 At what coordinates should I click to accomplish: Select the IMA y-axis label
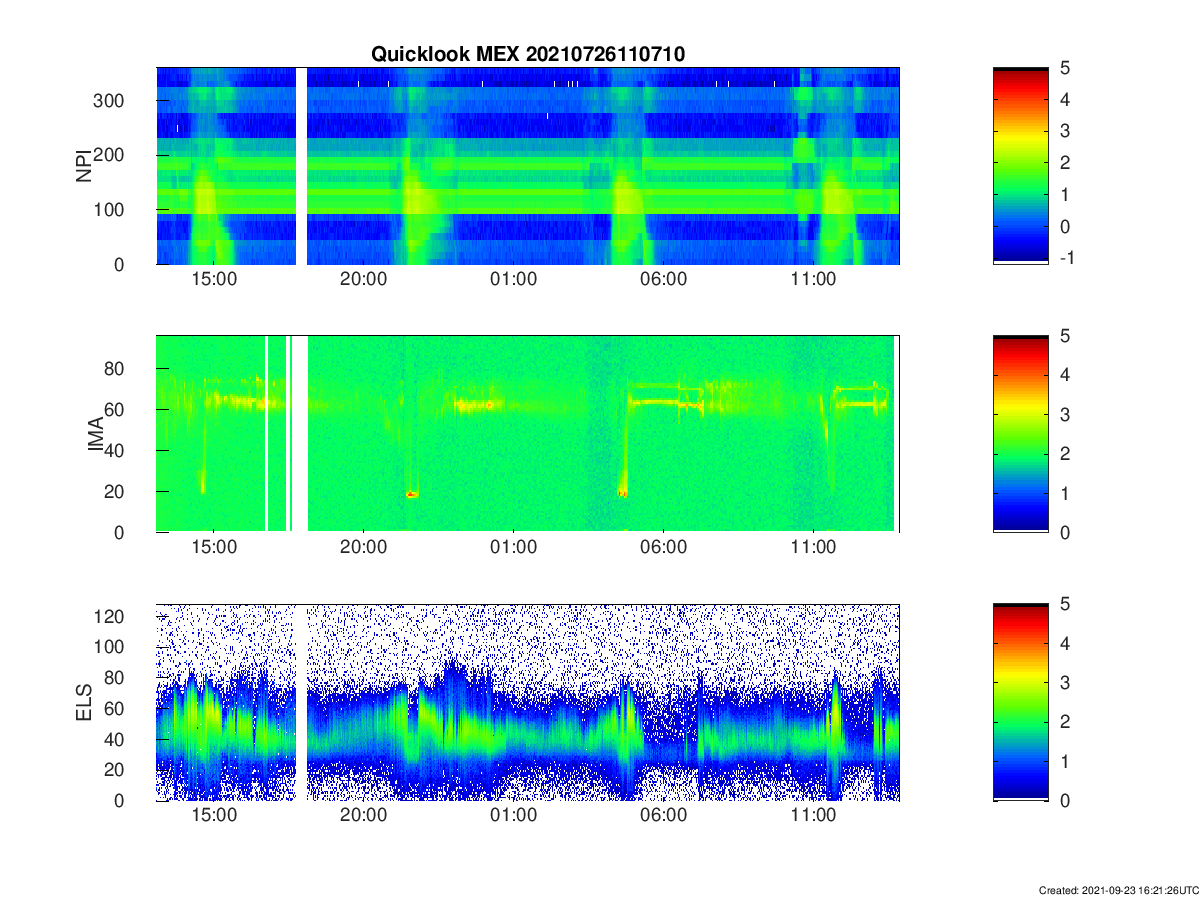point(96,434)
